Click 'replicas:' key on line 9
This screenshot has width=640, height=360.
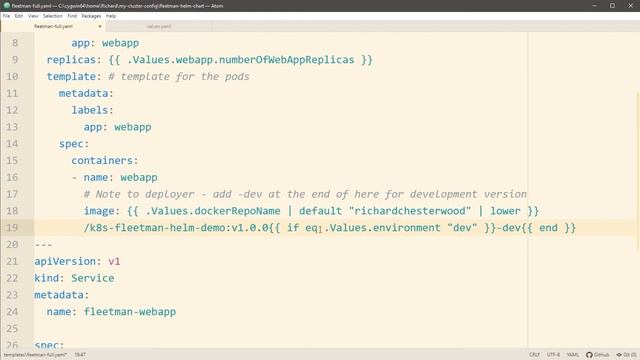click(74, 60)
